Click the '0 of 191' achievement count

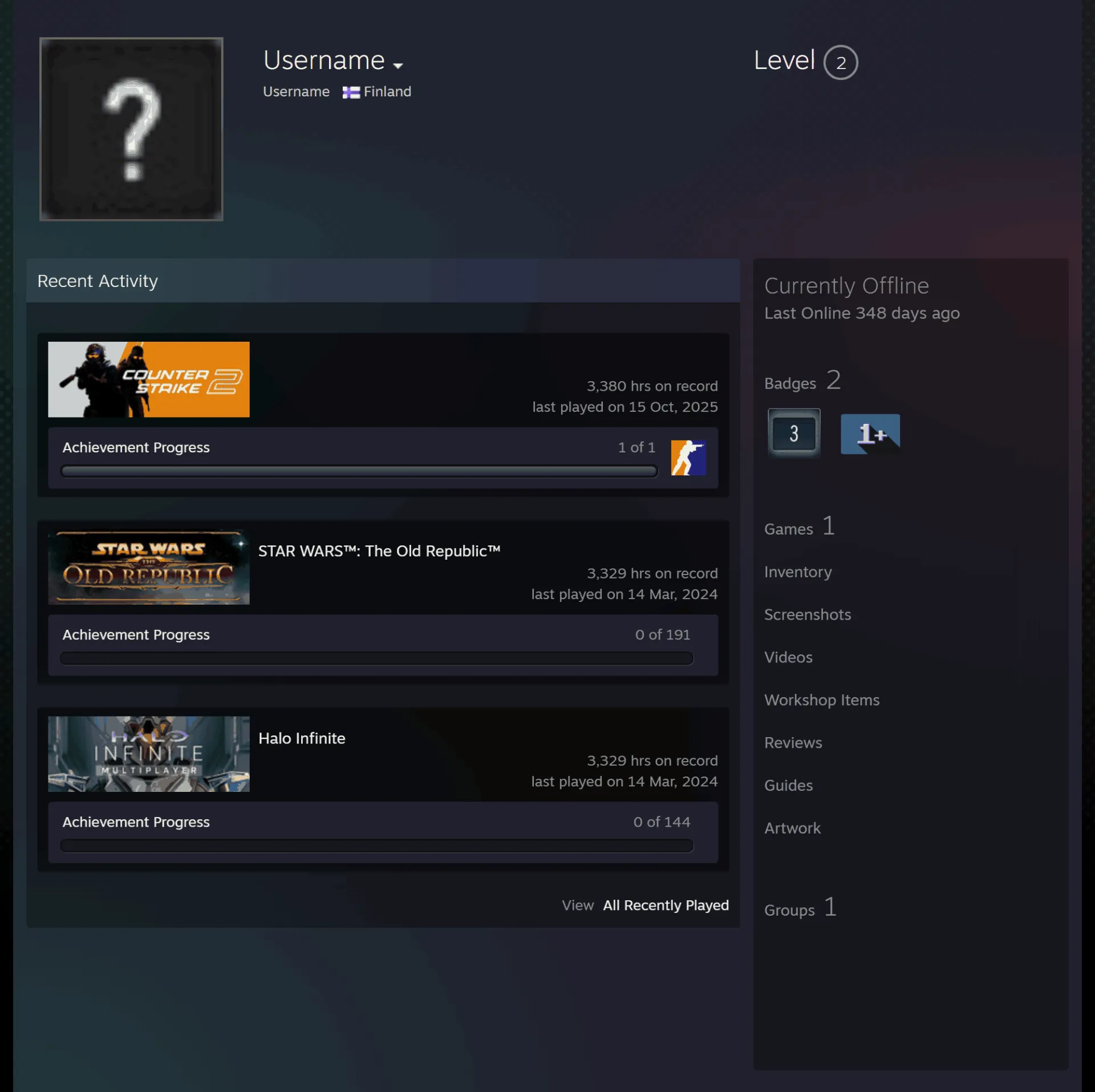click(x=663, y=634)
